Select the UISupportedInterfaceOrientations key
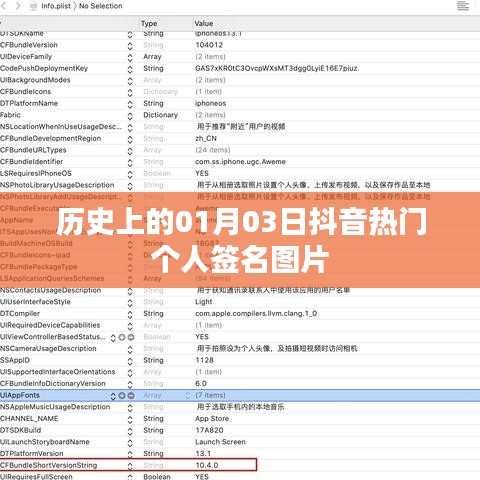 (57, 372)
